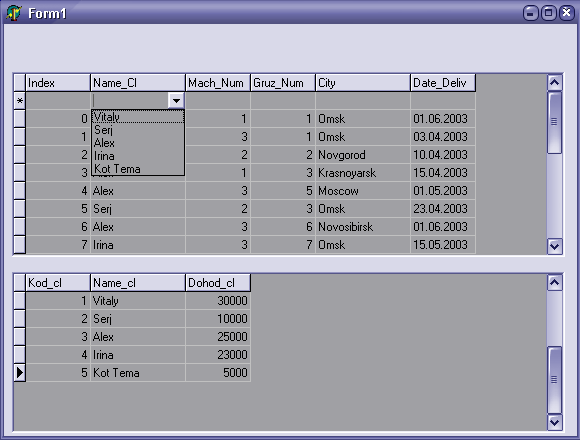The height and width of the screenshot is (440, 580).
Task: Click the Name_Cl new-row input field
Action: tap(129, 100)
